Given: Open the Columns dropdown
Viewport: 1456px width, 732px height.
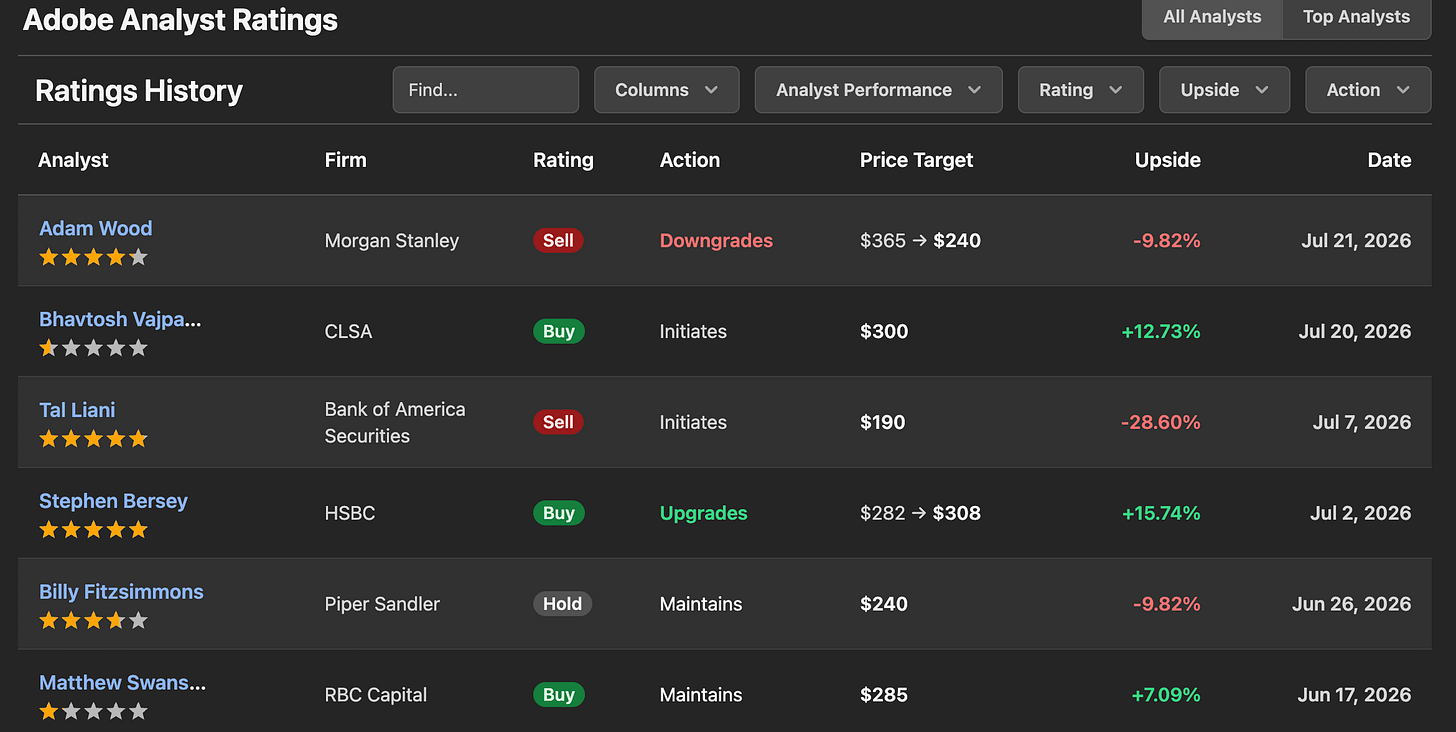Looking at the screenshot, I should (667, 90).
